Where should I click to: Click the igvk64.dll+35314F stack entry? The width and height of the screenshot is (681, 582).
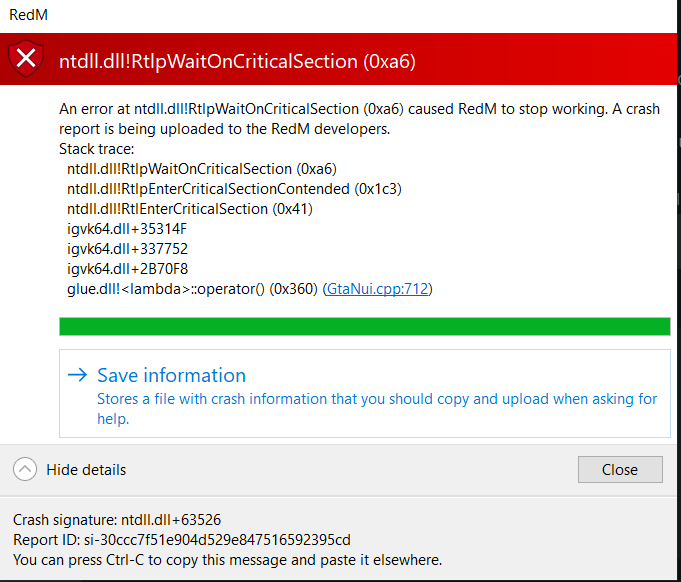(127, 229)
